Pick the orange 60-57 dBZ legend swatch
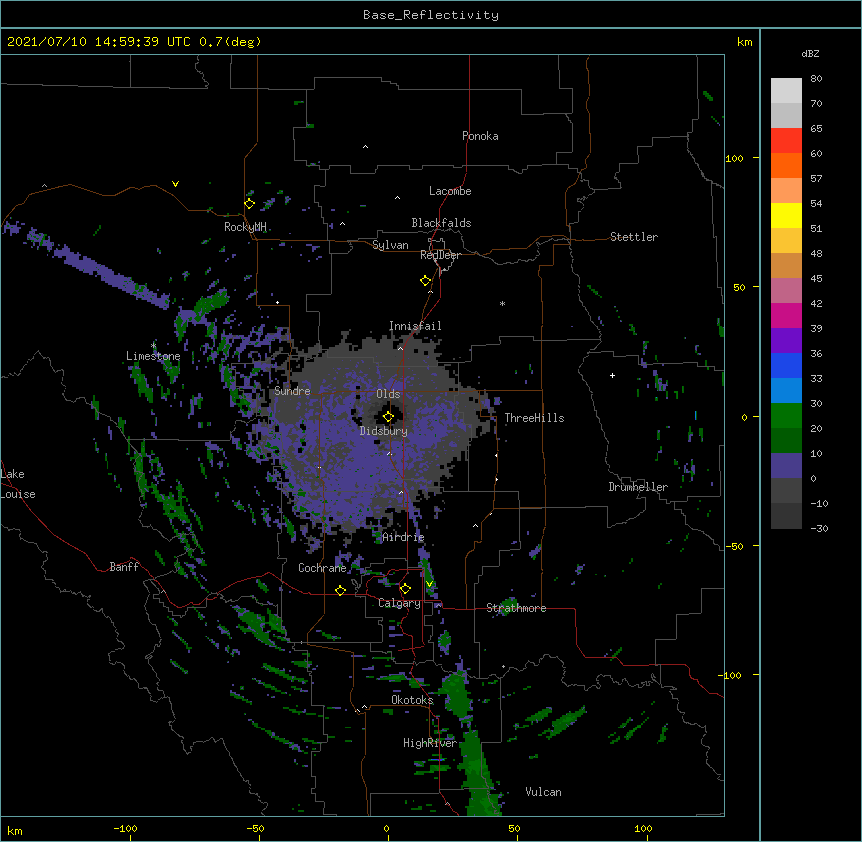The height and width of the screenshot is (842, 862). tap(786, 165)
